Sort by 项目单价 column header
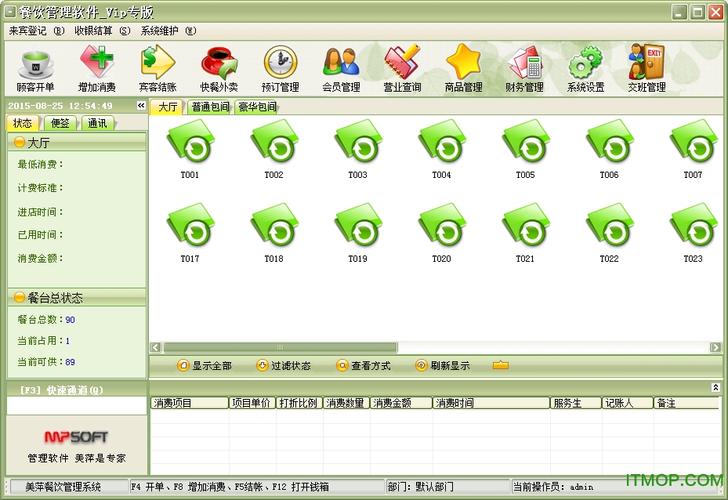Viewport: 728px width, 500px height. tap(253, 403)
